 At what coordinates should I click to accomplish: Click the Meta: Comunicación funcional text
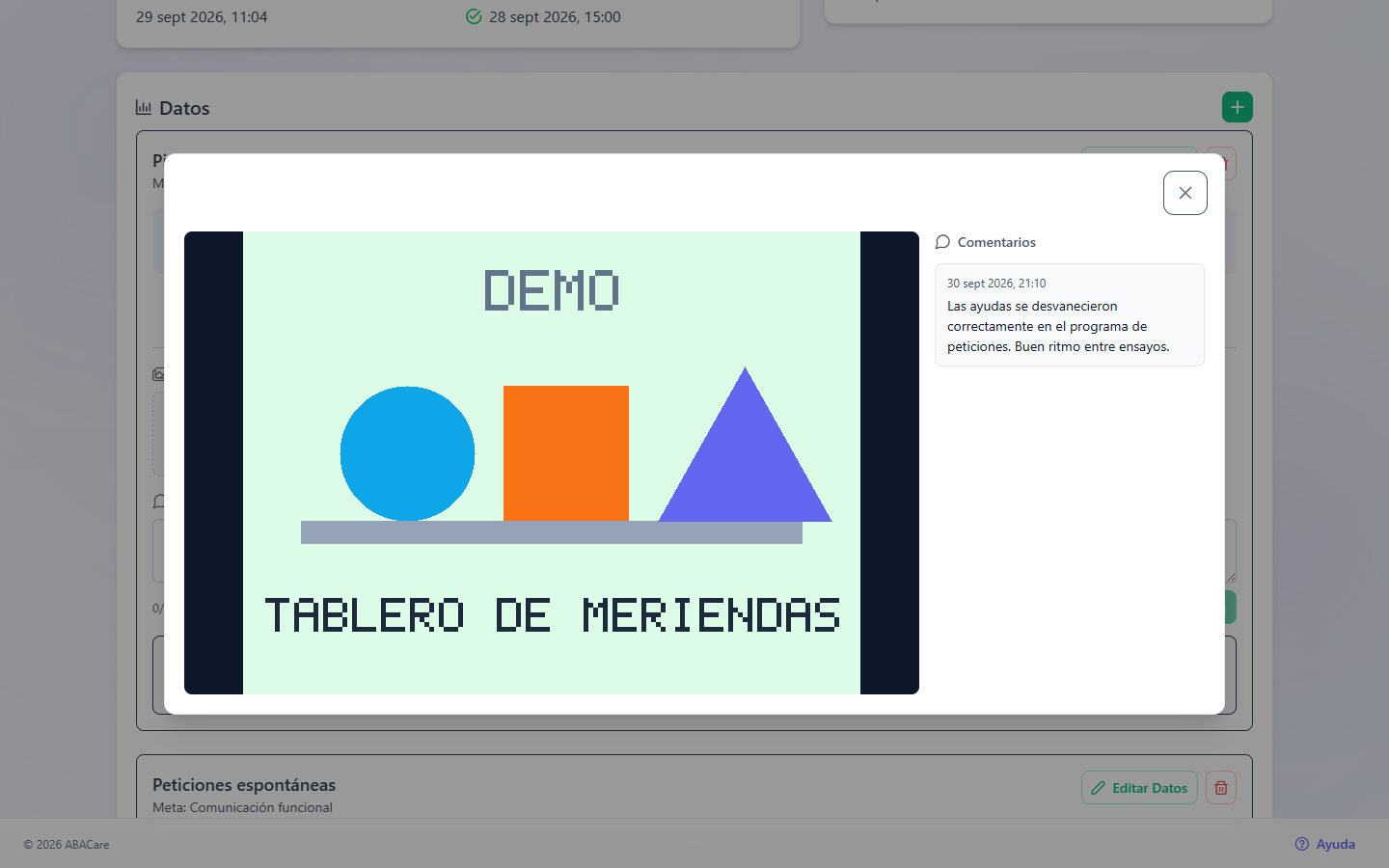click(x=242, y=807)
